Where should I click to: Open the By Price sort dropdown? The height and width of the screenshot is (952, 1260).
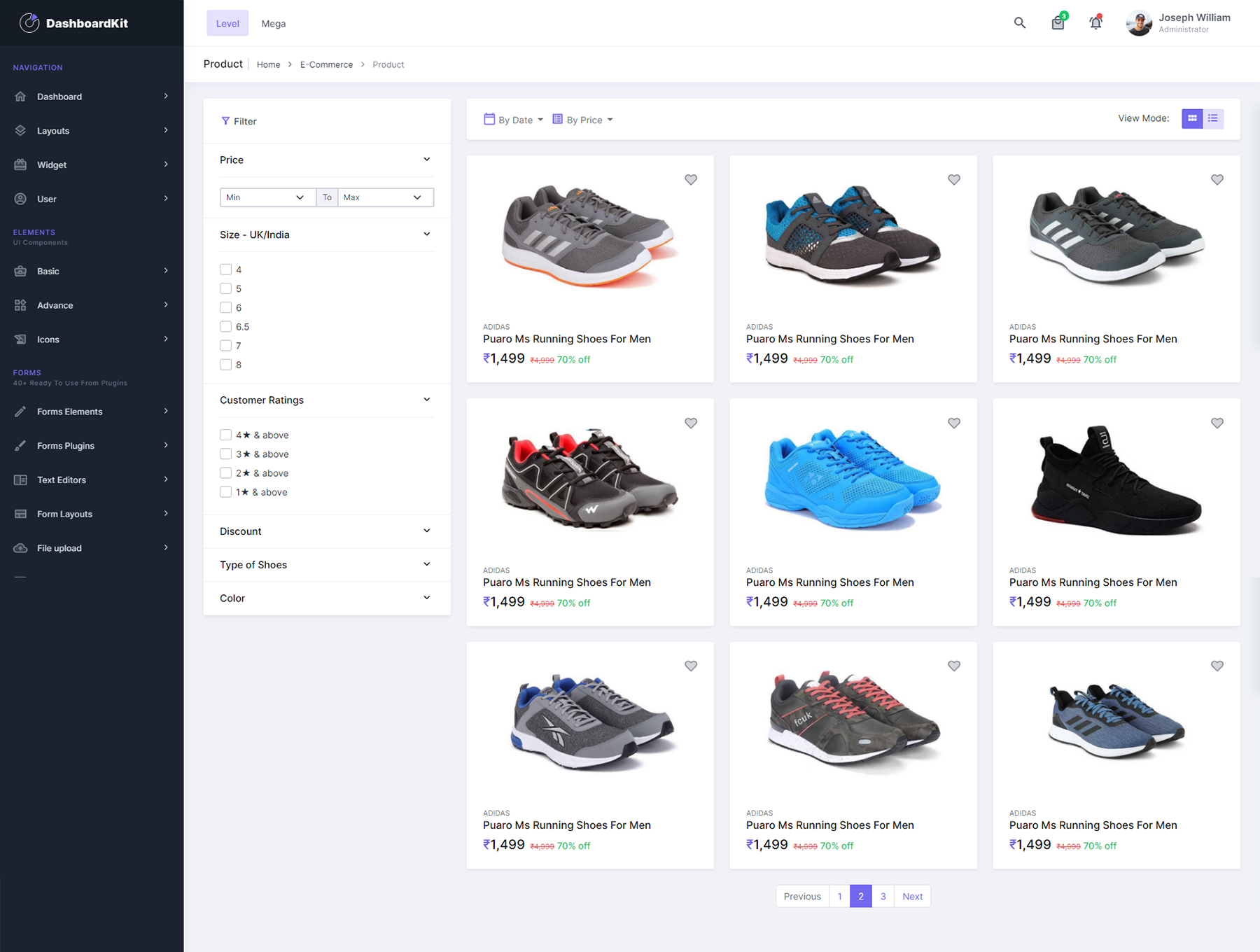(582, 120)
